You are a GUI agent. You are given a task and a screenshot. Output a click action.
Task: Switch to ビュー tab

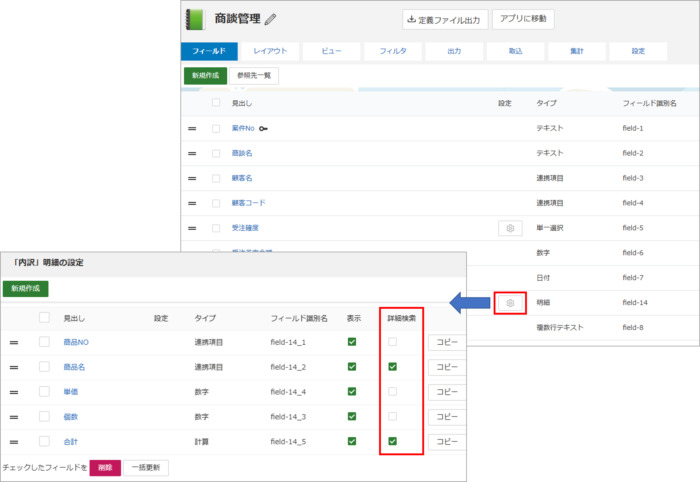(331, 51)
